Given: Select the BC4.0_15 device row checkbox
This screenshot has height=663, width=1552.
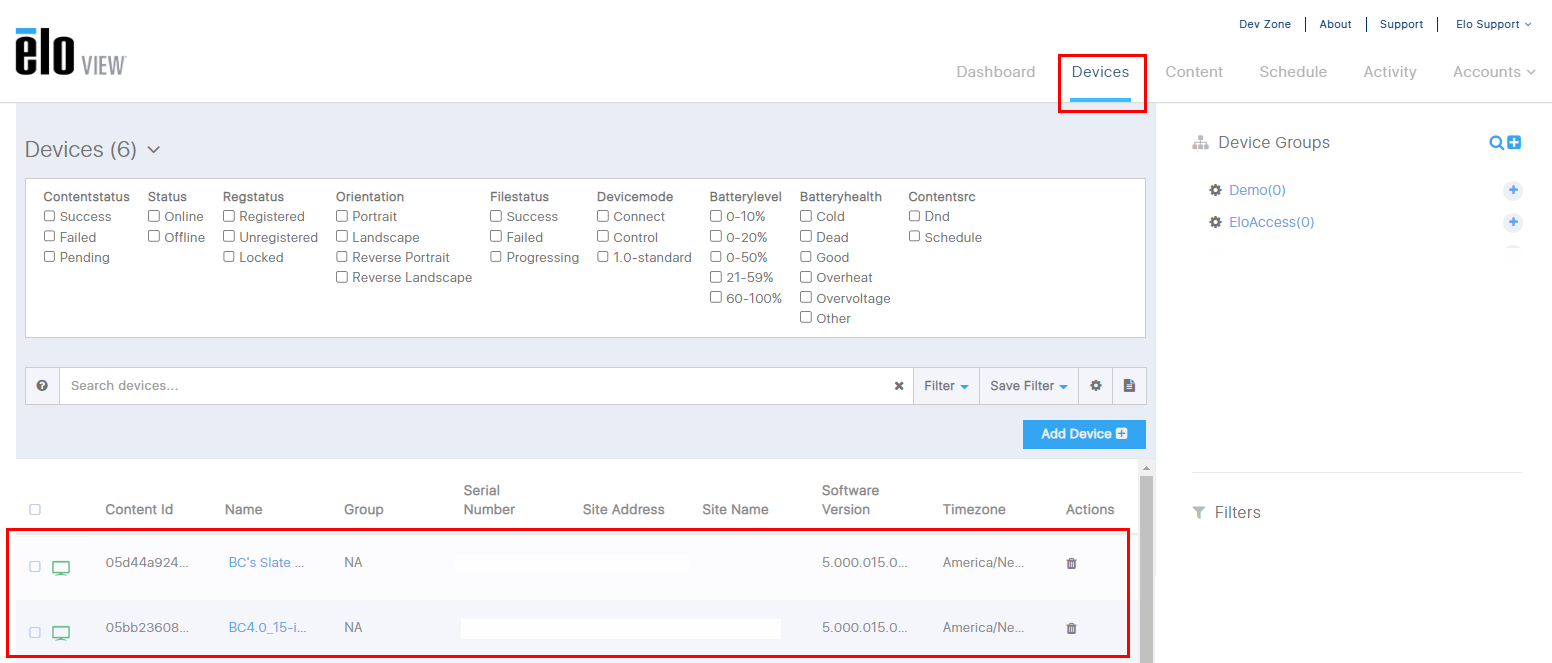Looking at the screenshot, I should tap(35, 632).
